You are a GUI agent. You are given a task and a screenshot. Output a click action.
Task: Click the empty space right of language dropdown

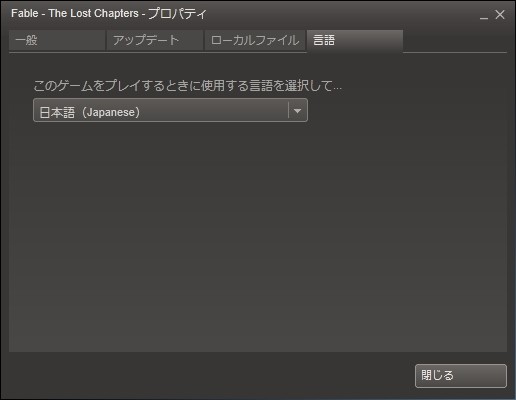[407, 110]
